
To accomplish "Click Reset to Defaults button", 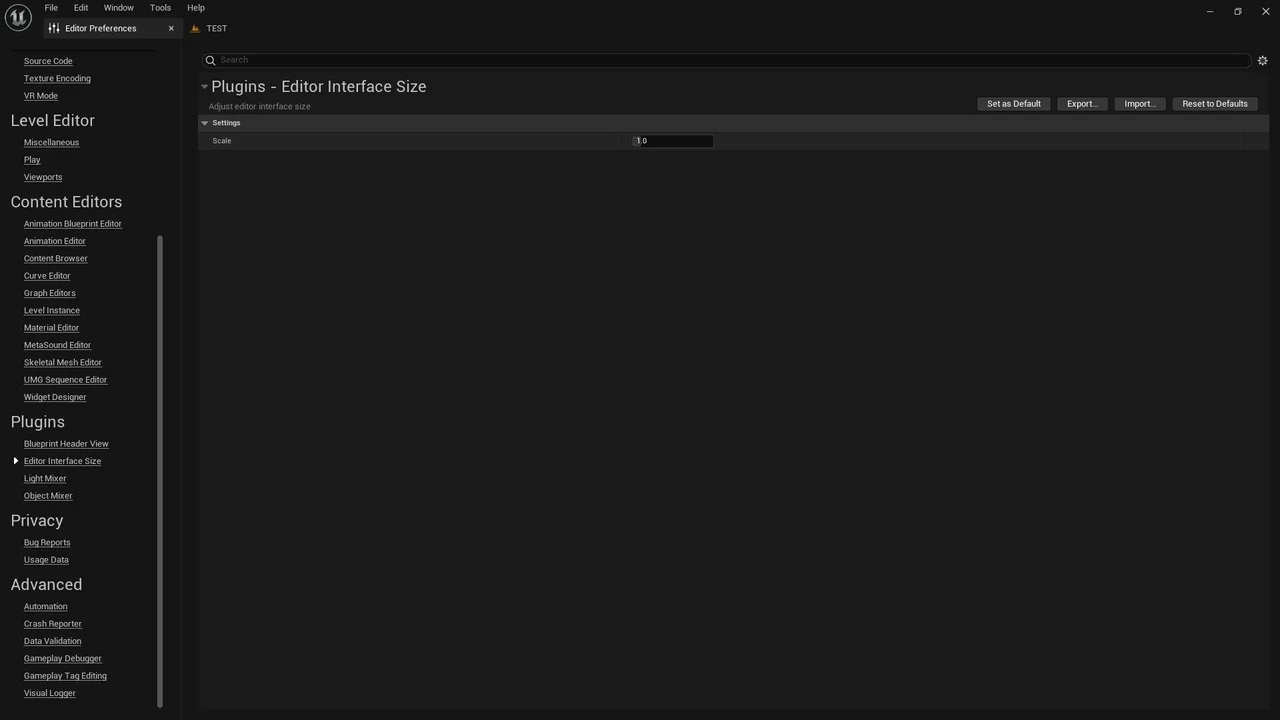I will click(1215, 104).
